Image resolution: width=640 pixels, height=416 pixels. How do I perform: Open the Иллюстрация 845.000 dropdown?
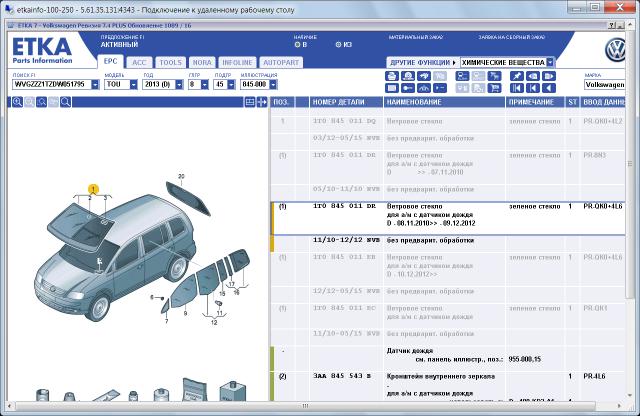point(273,85)
